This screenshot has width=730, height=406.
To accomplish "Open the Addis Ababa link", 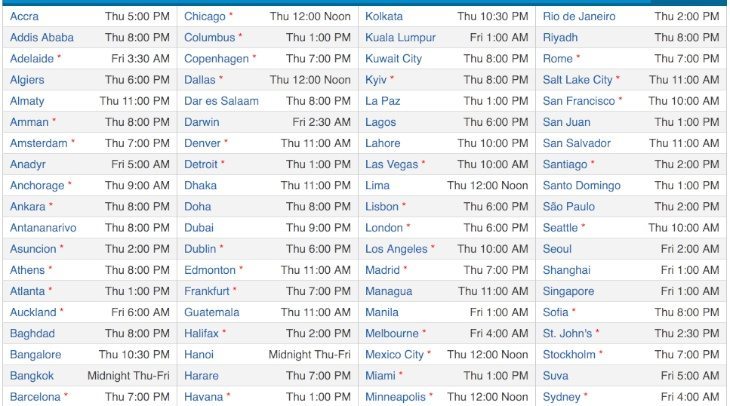I will click(41, 38).
